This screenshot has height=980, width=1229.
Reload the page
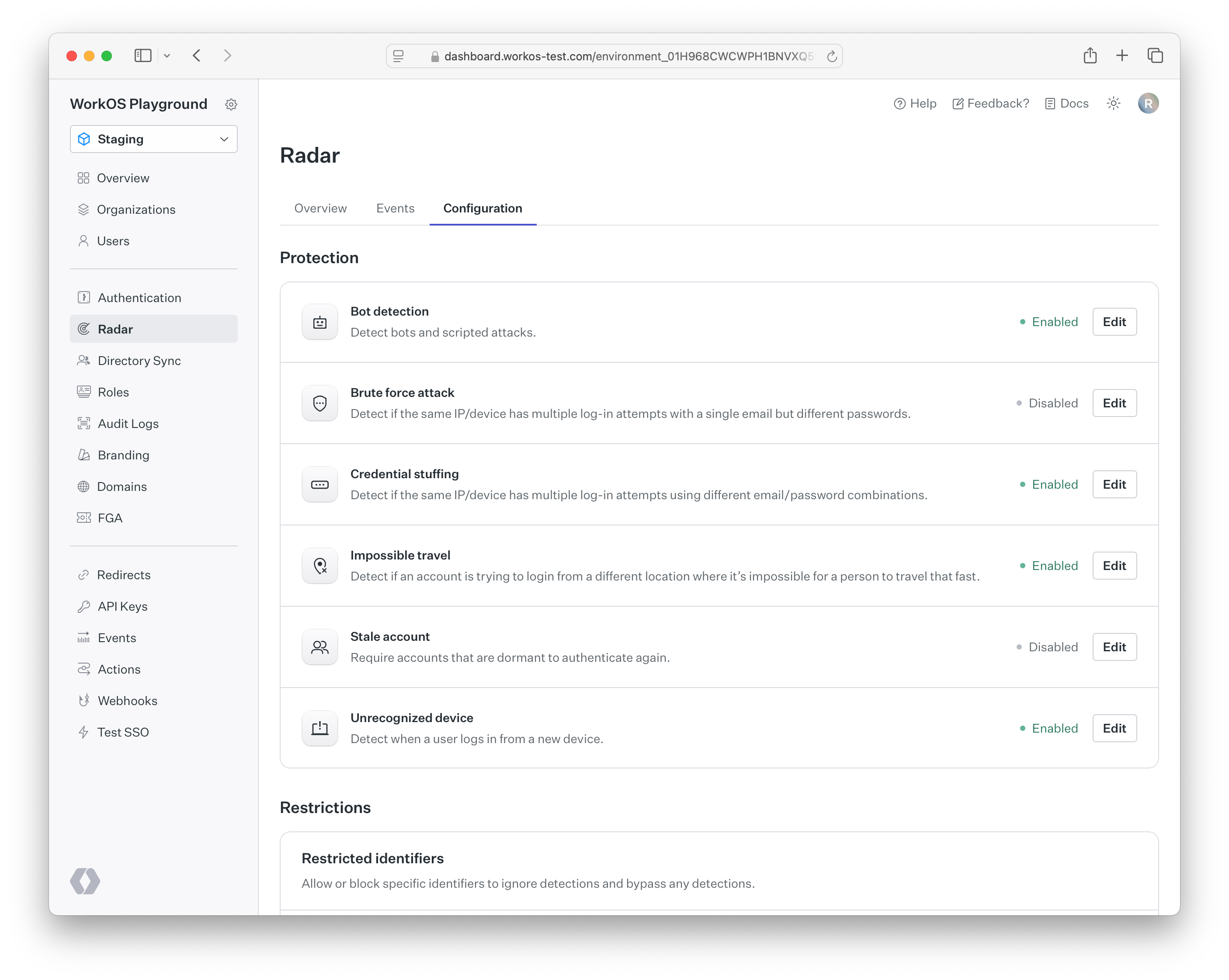[832, 56]
